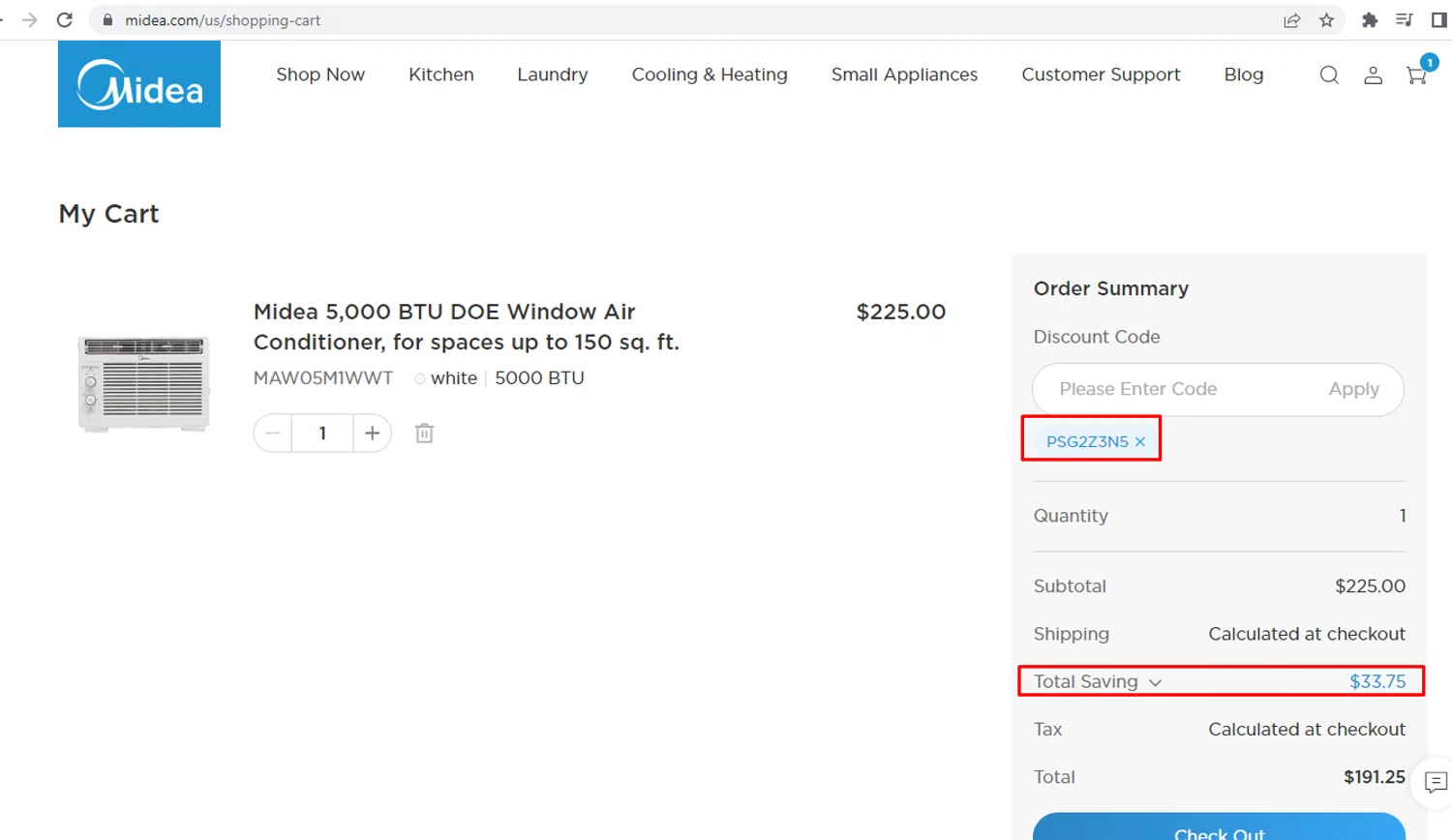The height and width of the screenshot is (840, 1452).
Task: Click the browser address bar URL
Action: click(x=223, y=19)
